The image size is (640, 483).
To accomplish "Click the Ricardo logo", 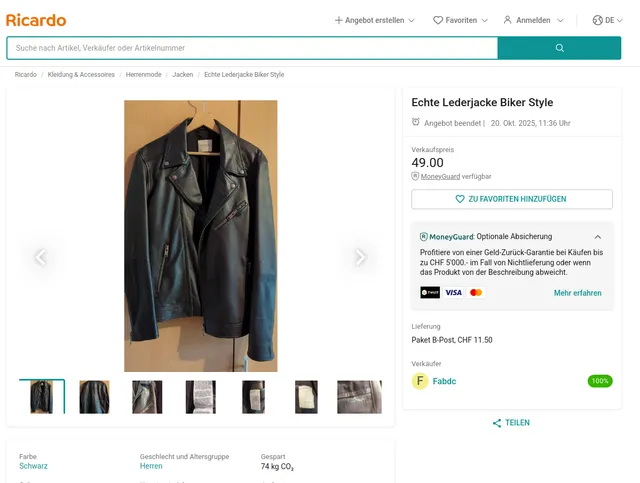I will [x=36, y=20].
